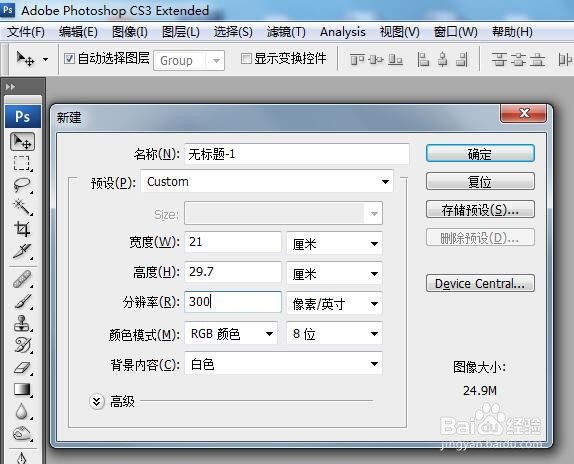Select the Move tool in the toolbox

tap(22, 142)
